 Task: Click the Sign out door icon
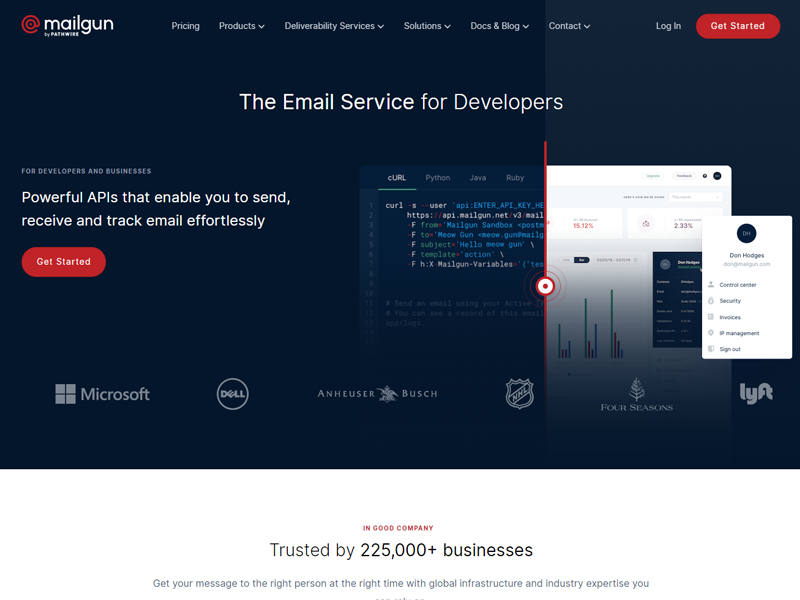[711, 349]
